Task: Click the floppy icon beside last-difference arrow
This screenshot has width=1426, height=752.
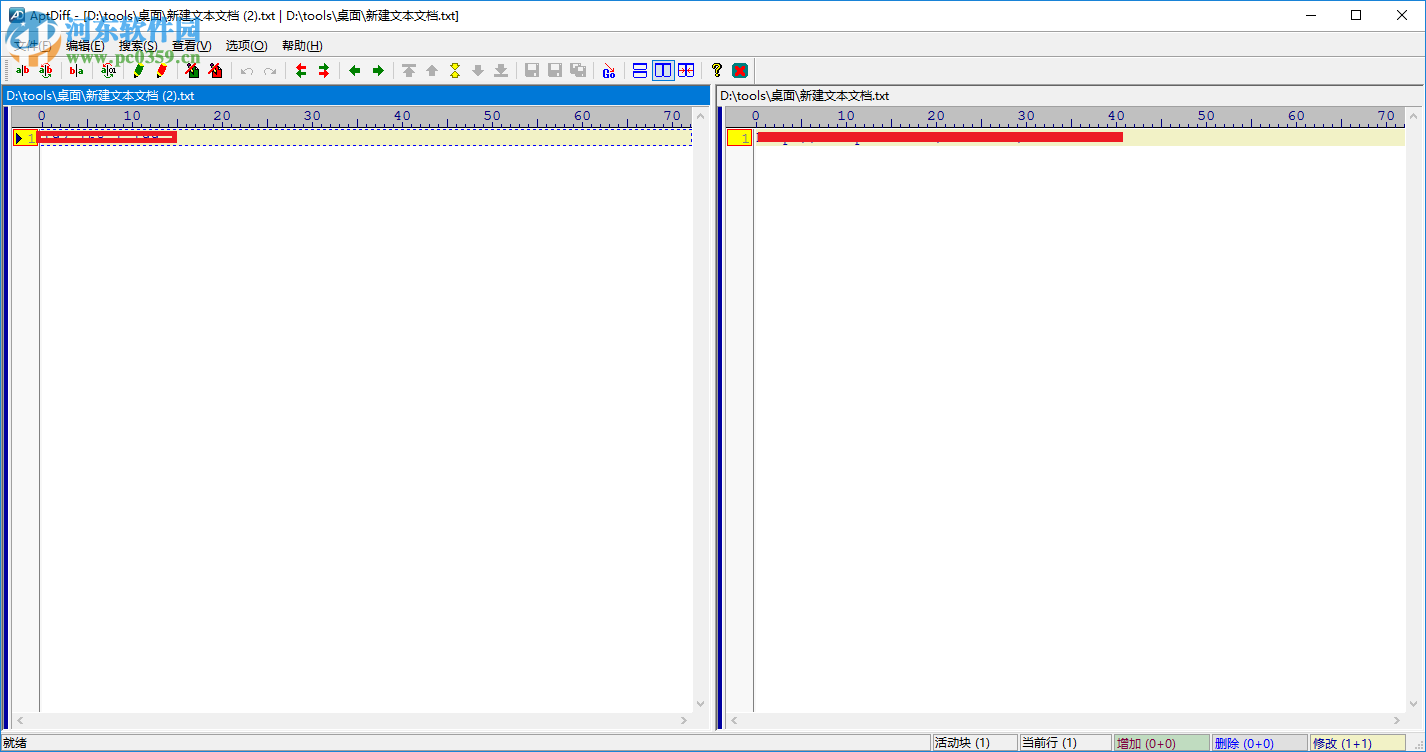Action: pos(532,70)
